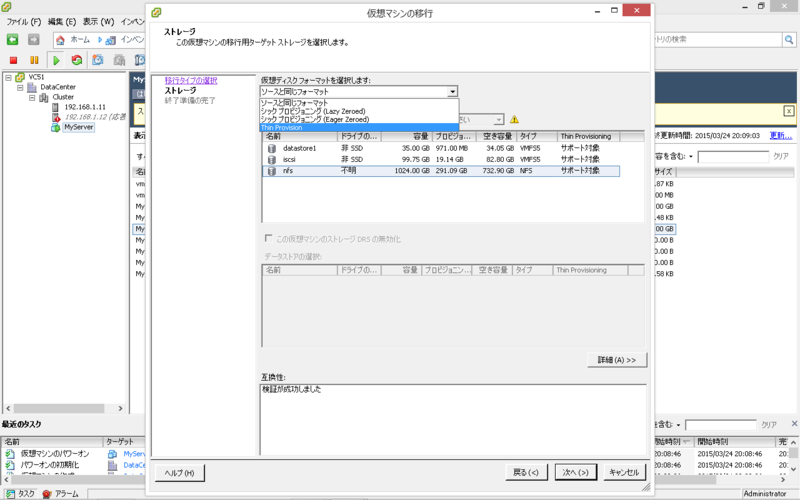
Task: Choose シック プロビジョニング (Lazy Zeroed) option
Action: pos(359,111)
